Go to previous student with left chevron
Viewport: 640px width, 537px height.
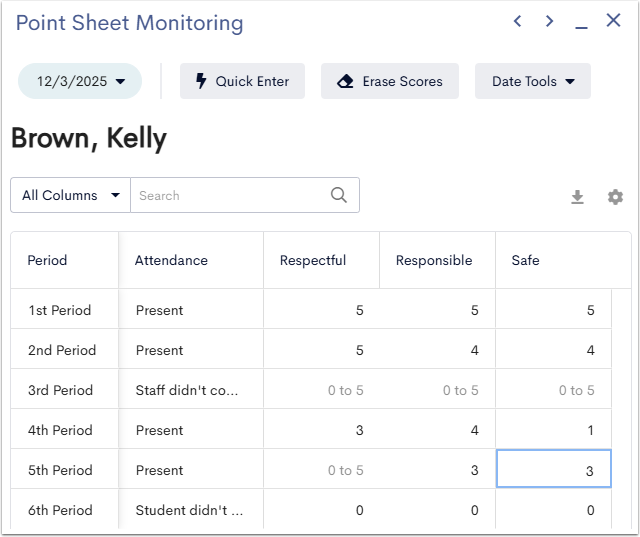click(x=518, y=21)
